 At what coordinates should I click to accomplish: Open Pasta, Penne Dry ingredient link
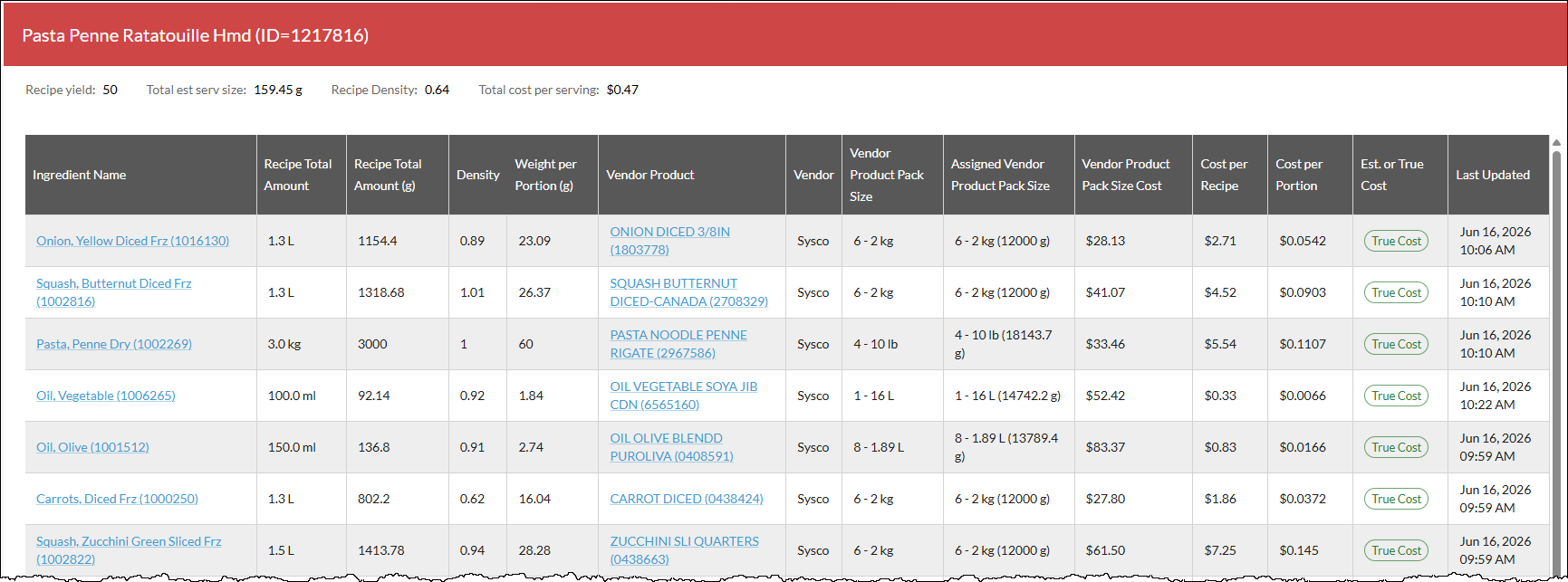114,344
